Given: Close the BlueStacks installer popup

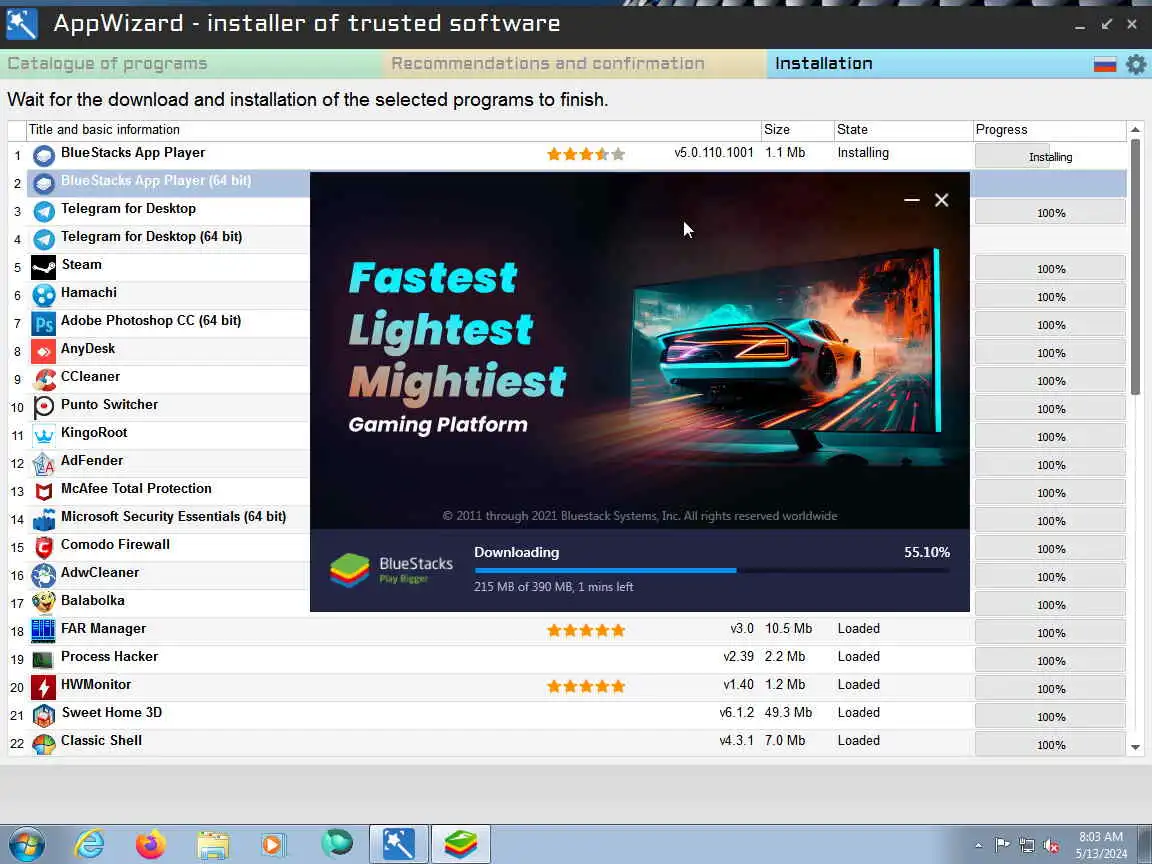Looking at the screenshot, I should coord(941,200).
